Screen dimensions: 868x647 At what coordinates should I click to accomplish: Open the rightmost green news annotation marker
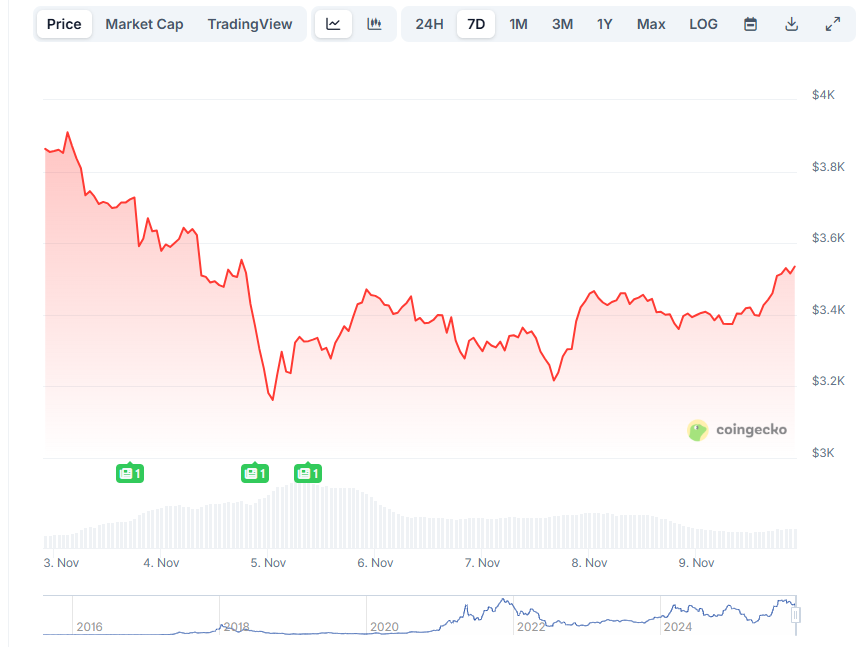308,473
